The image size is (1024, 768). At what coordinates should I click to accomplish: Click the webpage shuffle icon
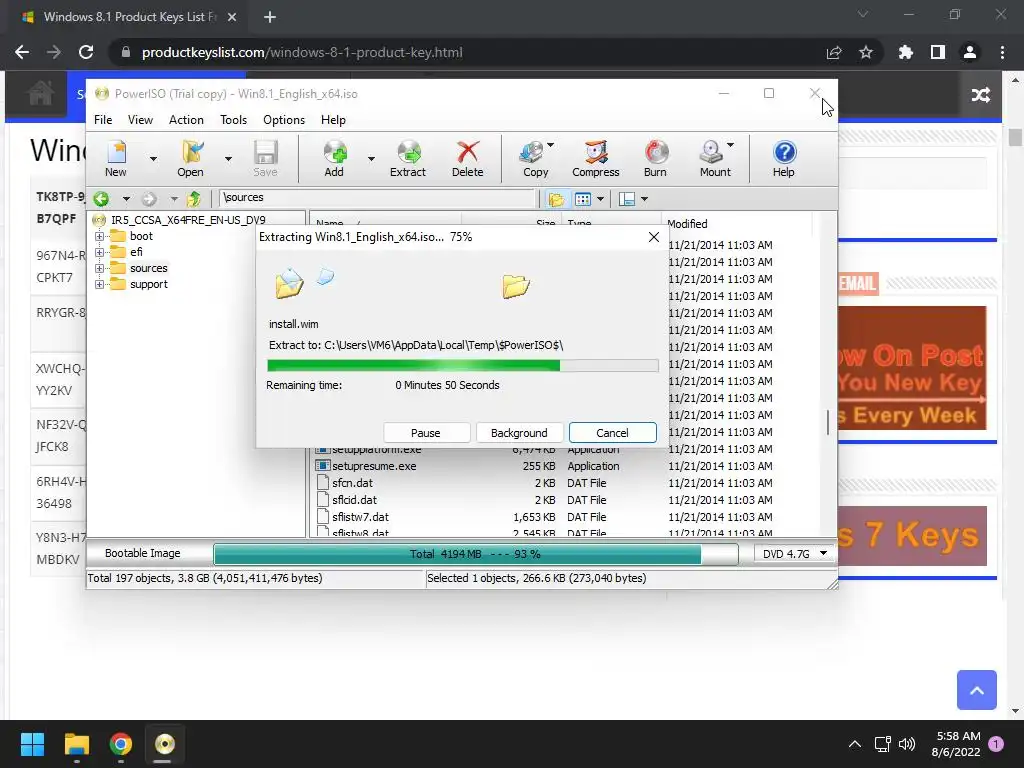(x=980, y=95)
